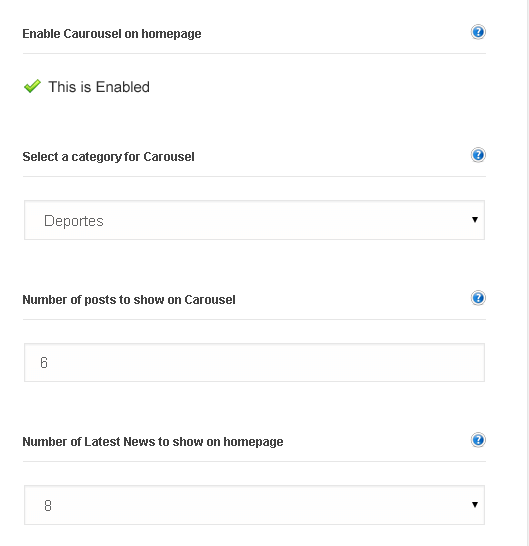Click the arrow on the dropdown showing 8
Screen dimensions: 529x546
tap(475, 505)
